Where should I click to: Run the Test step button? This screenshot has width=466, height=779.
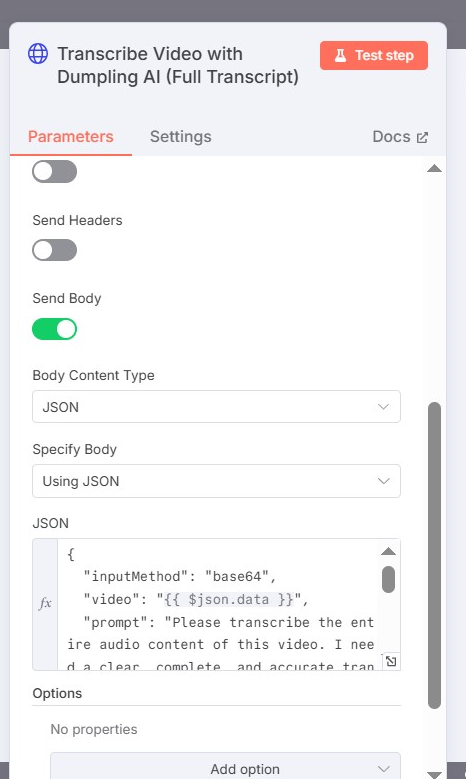click(x=374, y=55)
